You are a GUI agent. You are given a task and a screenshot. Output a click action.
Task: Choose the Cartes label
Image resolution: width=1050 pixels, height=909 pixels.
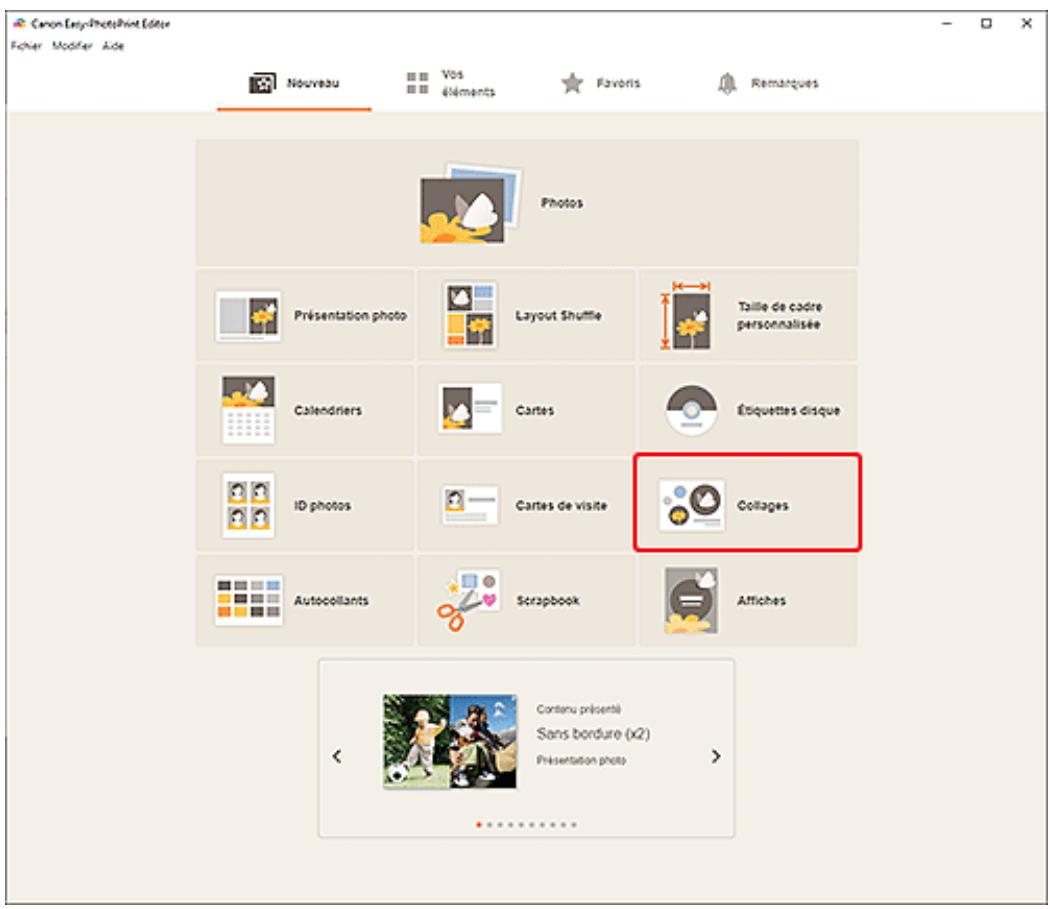click(534, 410)
